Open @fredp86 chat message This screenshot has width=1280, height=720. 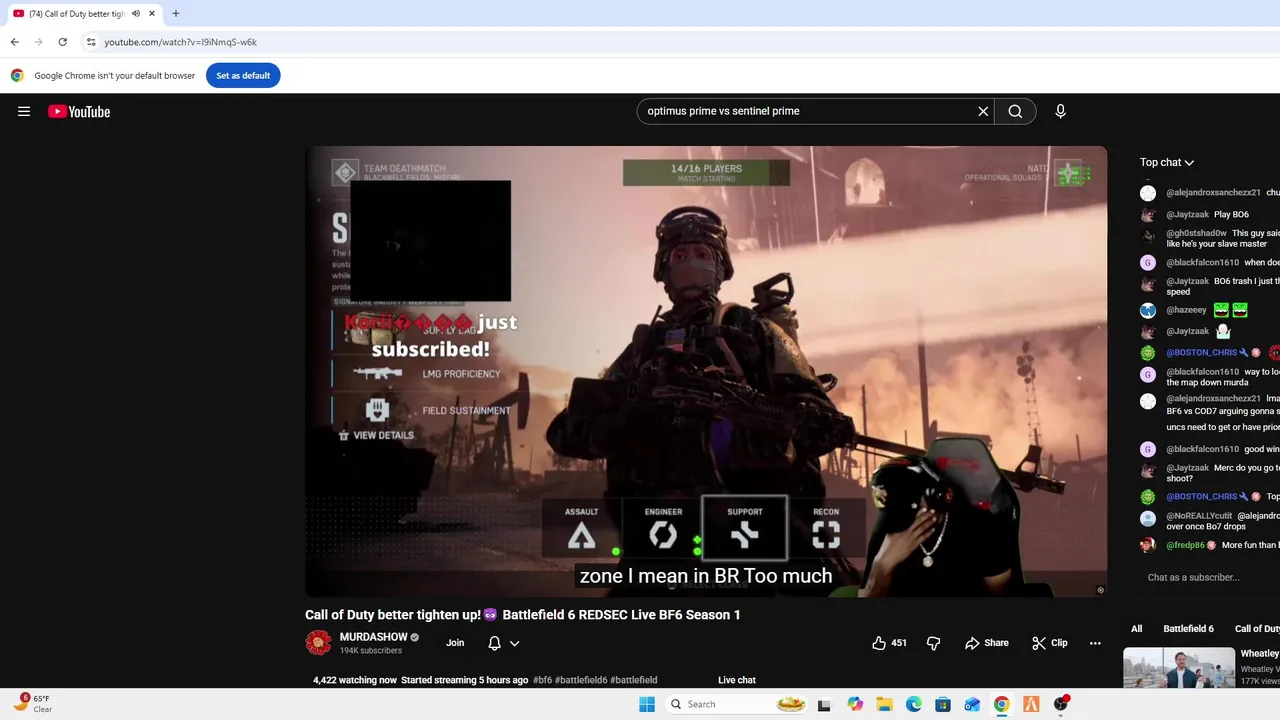tap(1185, 545)
